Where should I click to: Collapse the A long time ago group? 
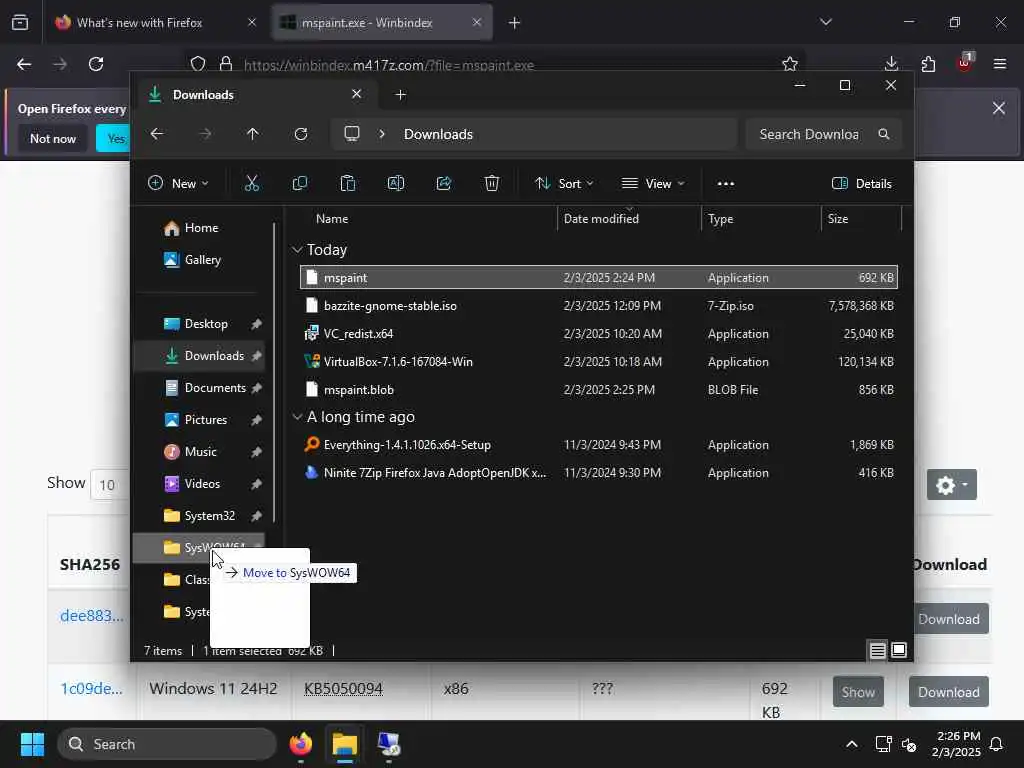(297, 417)
